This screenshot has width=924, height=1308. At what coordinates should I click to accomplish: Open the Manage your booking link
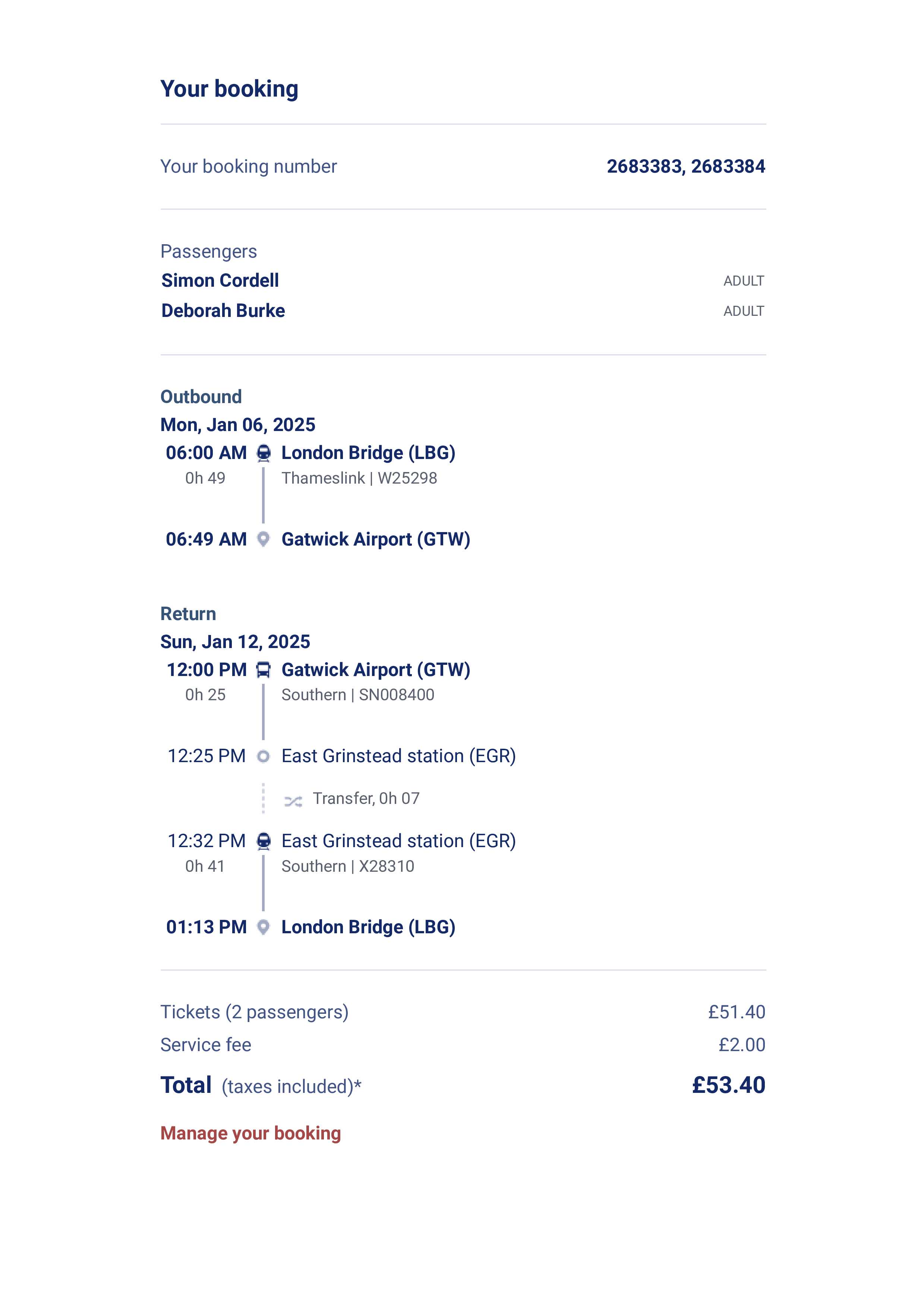[250, 1133]
